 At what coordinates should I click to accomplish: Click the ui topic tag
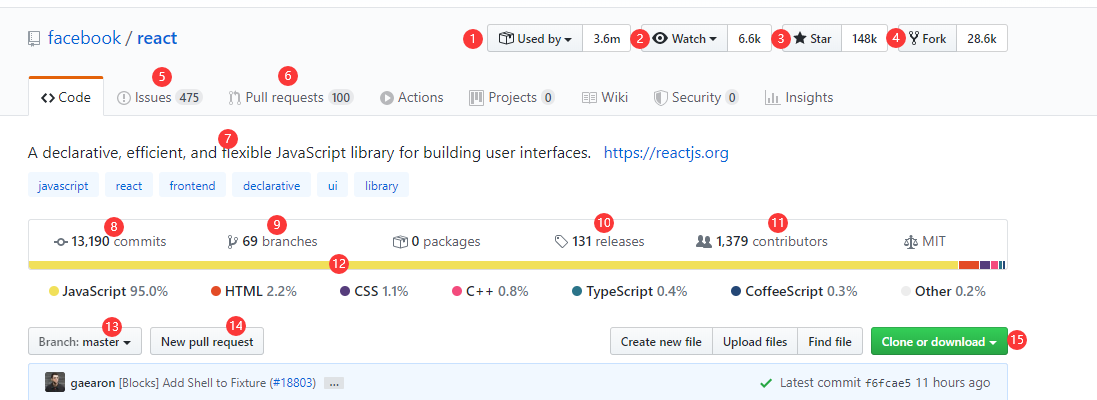332,186
